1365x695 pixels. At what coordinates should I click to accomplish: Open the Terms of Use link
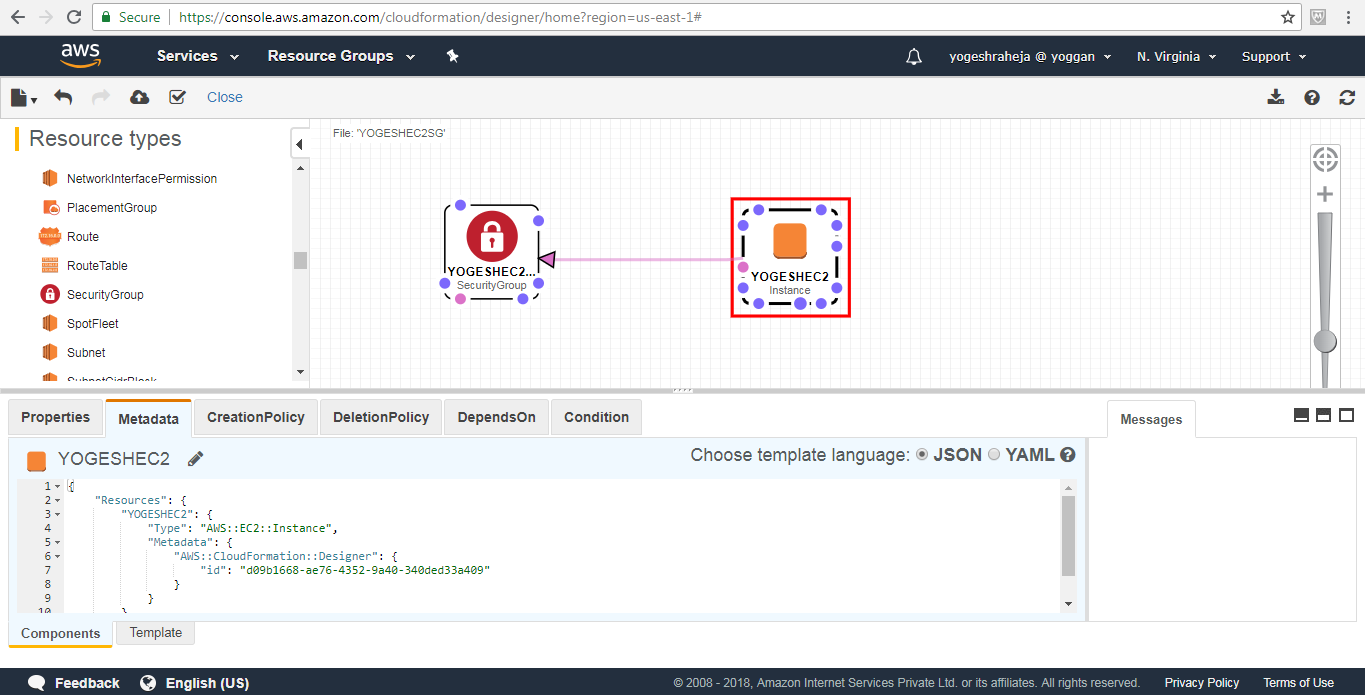(x=1298, y=683)
